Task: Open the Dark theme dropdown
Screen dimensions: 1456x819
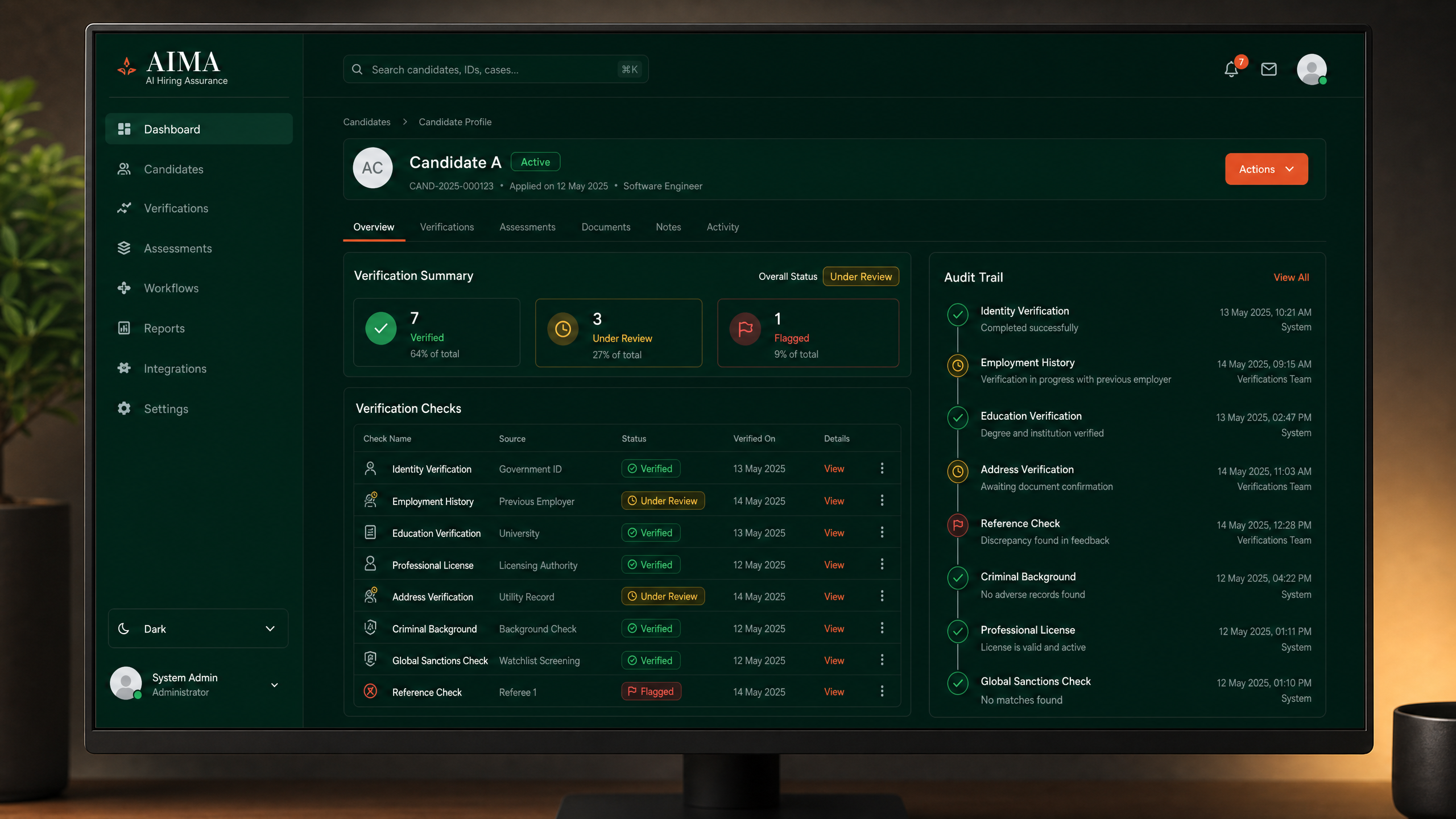Action: (198, 628)
